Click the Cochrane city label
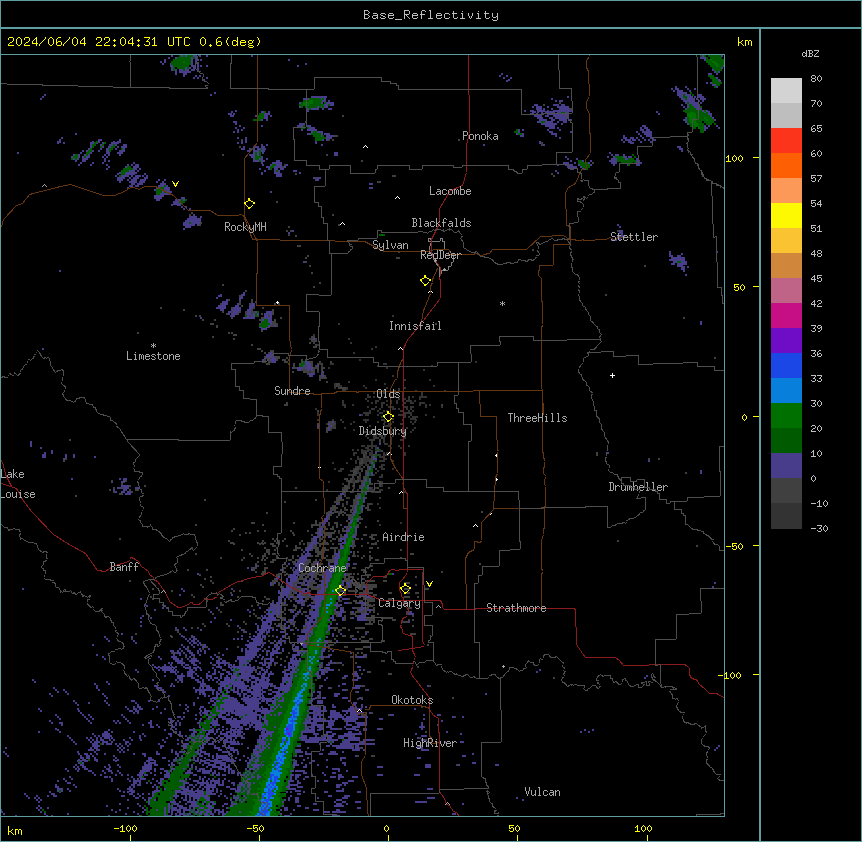862x842 pixels. 322,568
